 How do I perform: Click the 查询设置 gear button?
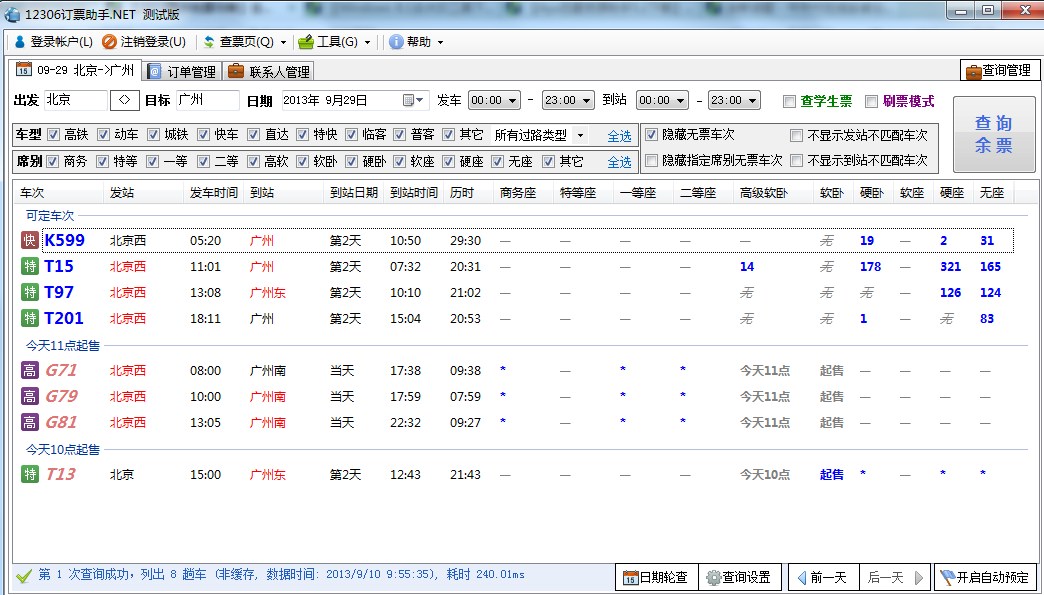click(x=739, y=578)
